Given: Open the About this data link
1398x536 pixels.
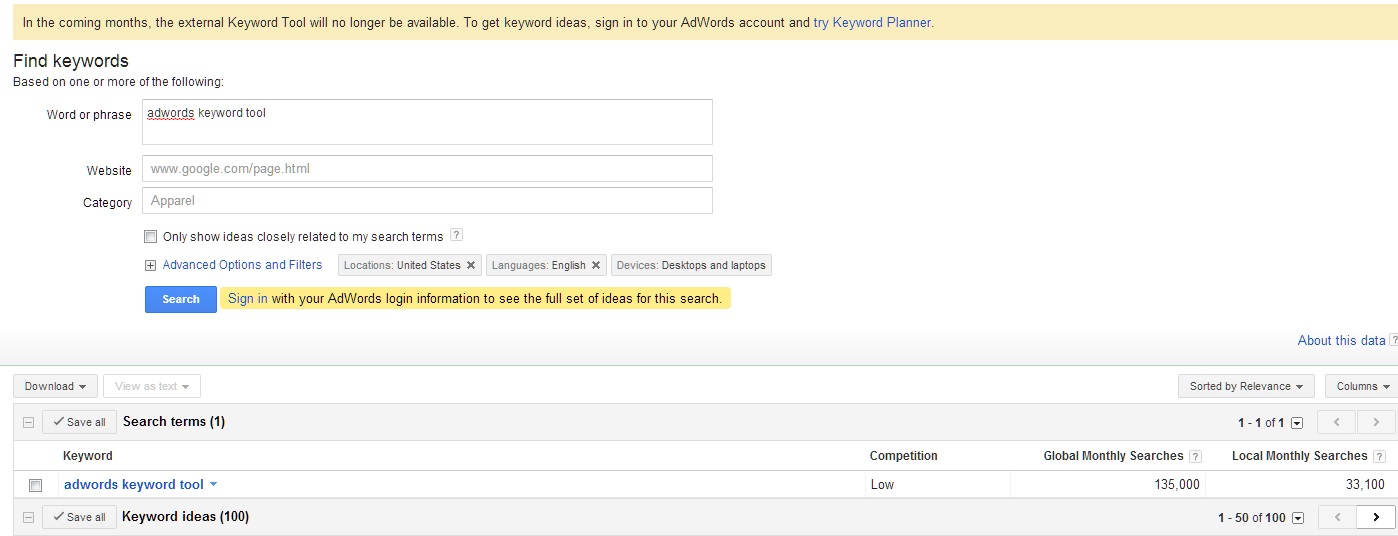Looking at the screenshot, I should point(1341,340).
